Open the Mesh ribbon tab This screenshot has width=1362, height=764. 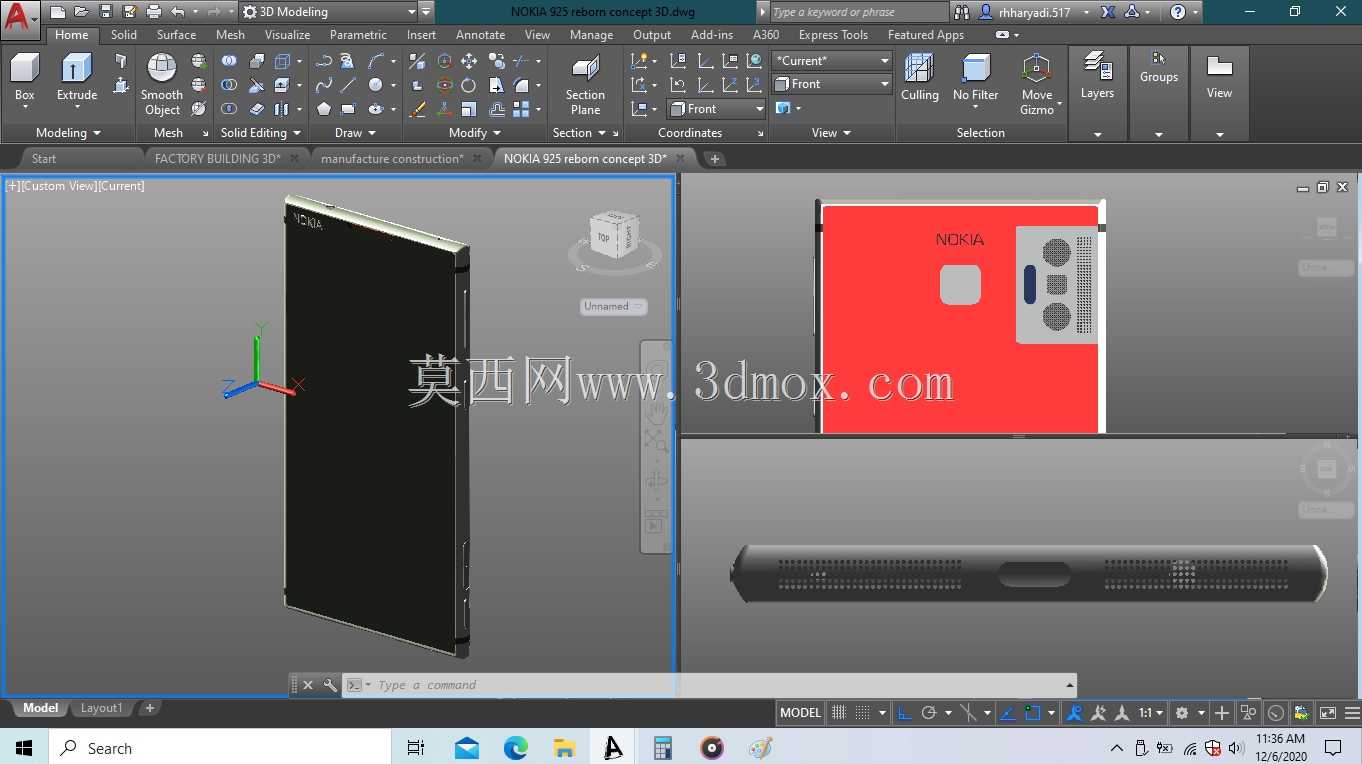(x=230, y=35)
